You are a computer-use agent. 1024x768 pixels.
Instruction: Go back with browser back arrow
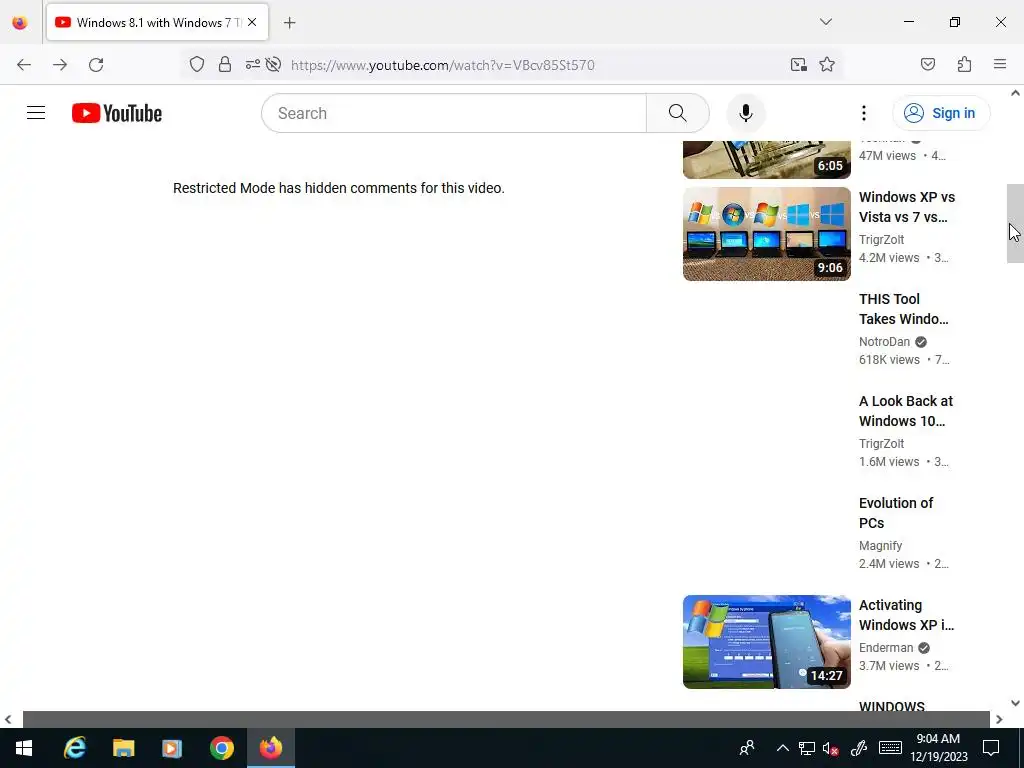tap(24, 65)
